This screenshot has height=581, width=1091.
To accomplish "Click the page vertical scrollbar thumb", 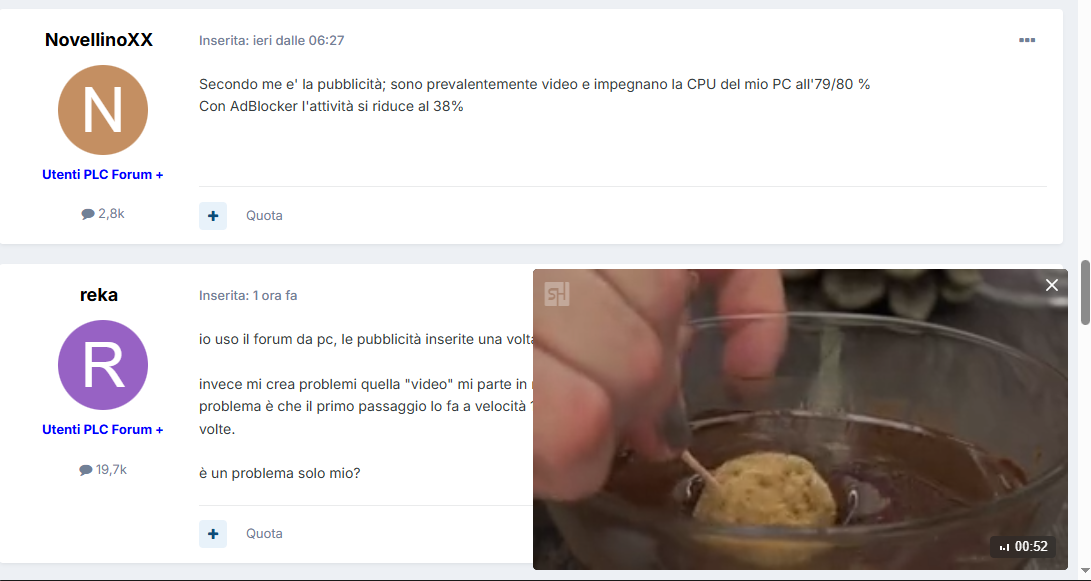I will point(1085,292).
